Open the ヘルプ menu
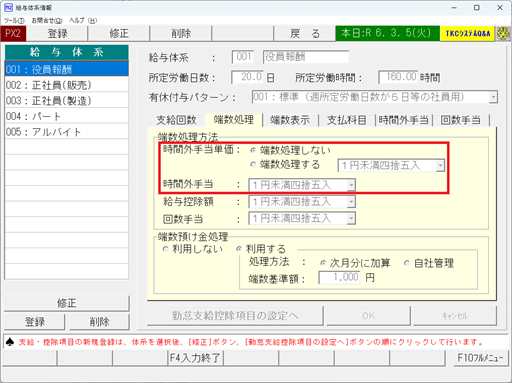 [83, 21]
